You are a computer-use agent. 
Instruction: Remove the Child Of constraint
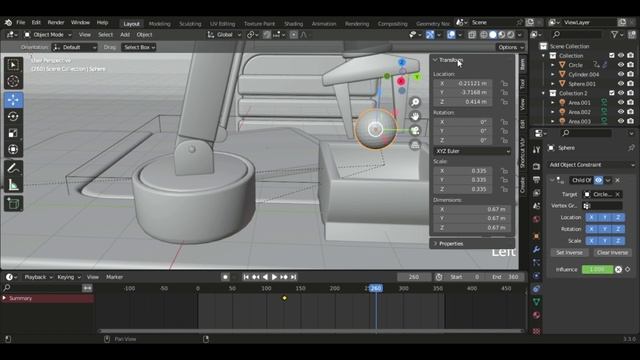click(618, 180)
